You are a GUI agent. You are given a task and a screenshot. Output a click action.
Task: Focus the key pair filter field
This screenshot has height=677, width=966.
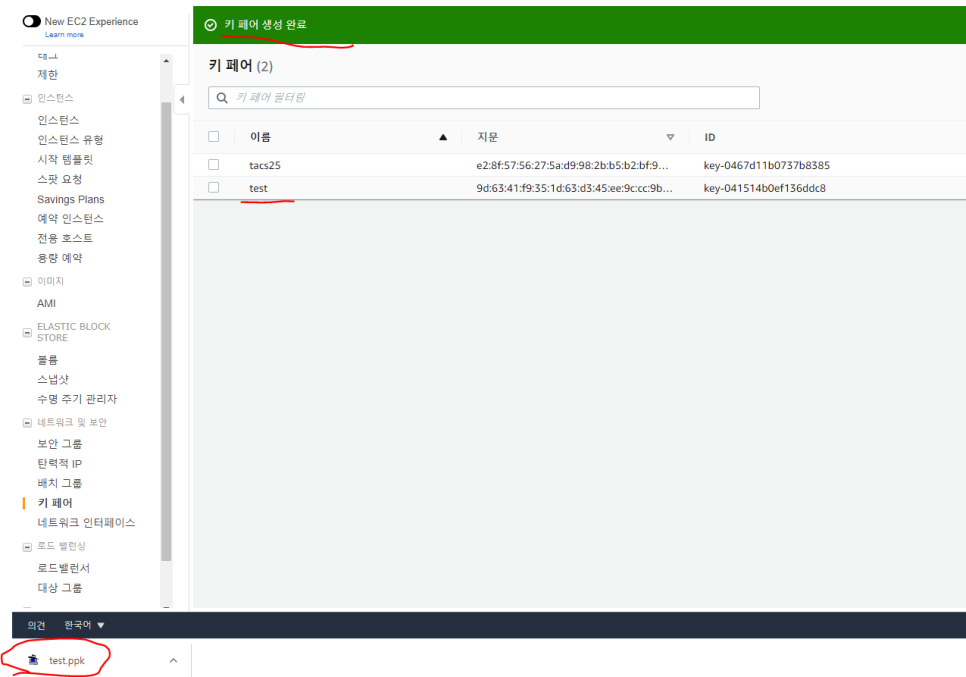[484, 97]
